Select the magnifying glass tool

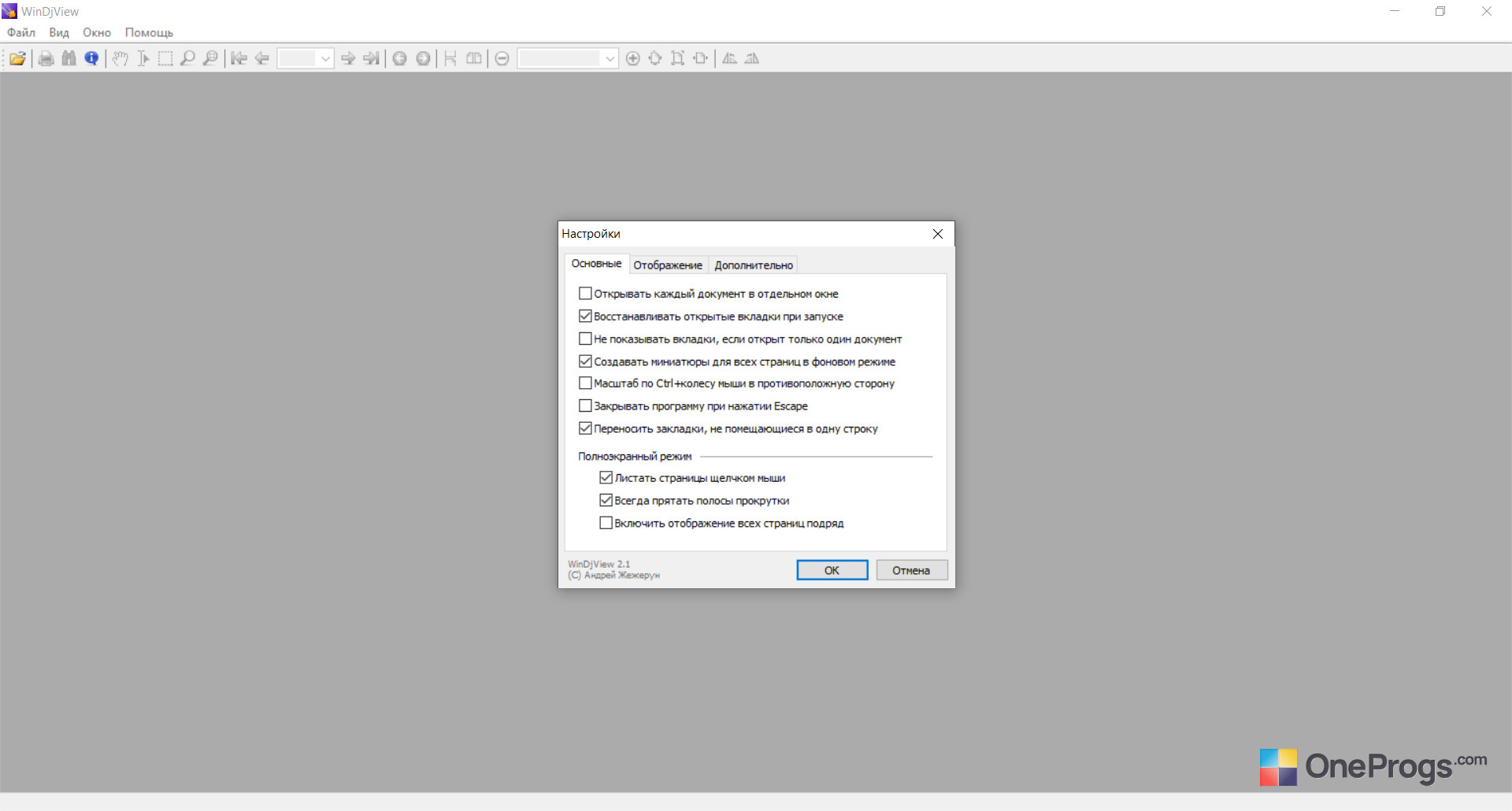(x=187, y=58)
